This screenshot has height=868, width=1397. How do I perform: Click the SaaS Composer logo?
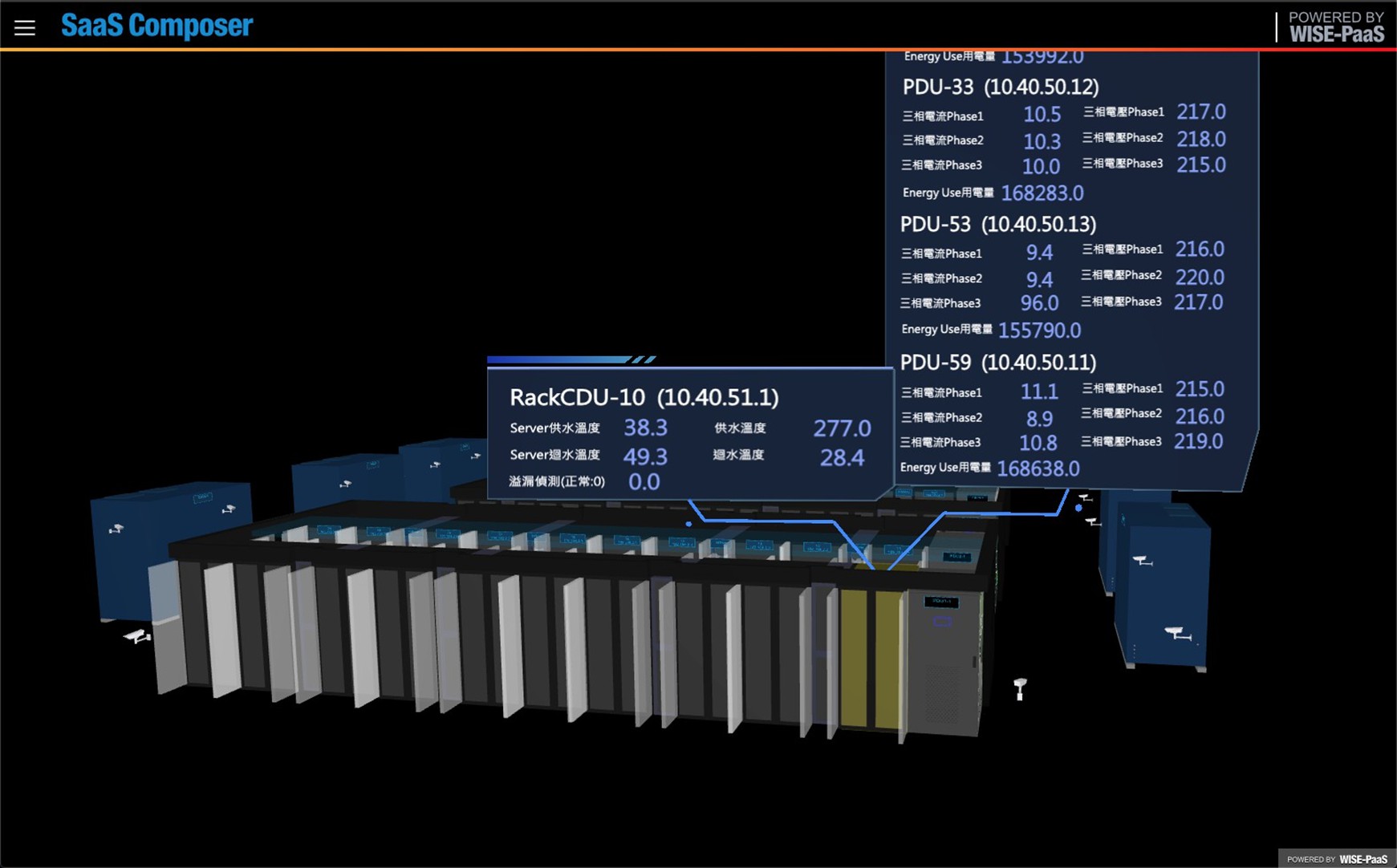click(x=156, y=26)
